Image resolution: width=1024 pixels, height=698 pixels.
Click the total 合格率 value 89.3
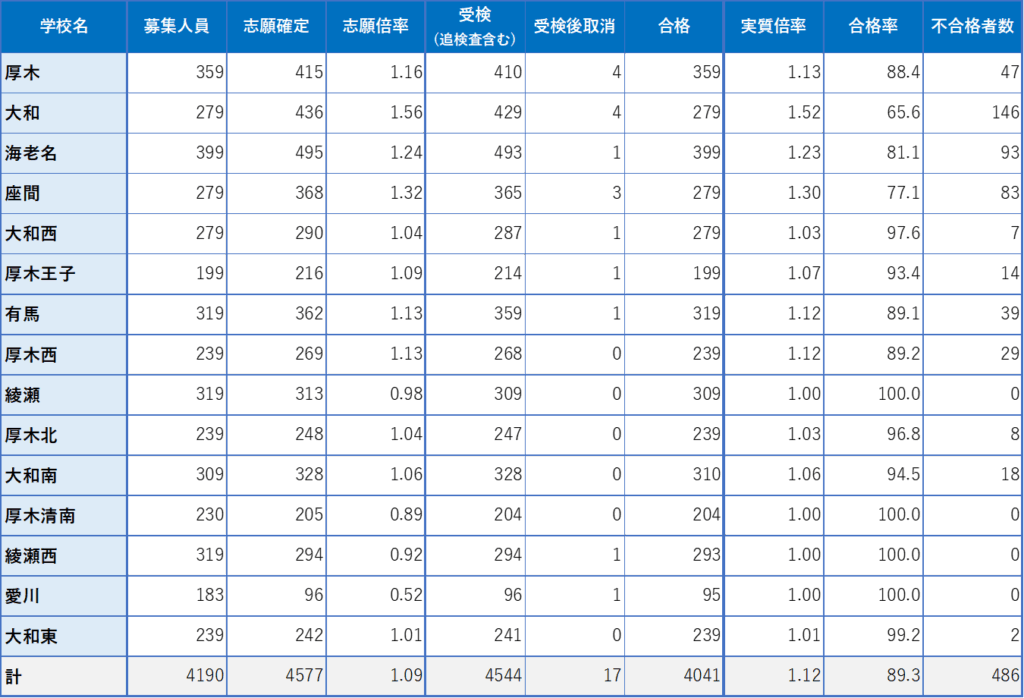tap(903, 675)
